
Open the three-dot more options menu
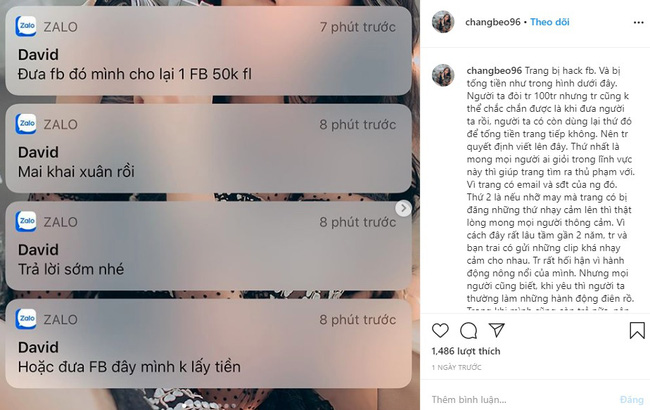pos(638,22)
